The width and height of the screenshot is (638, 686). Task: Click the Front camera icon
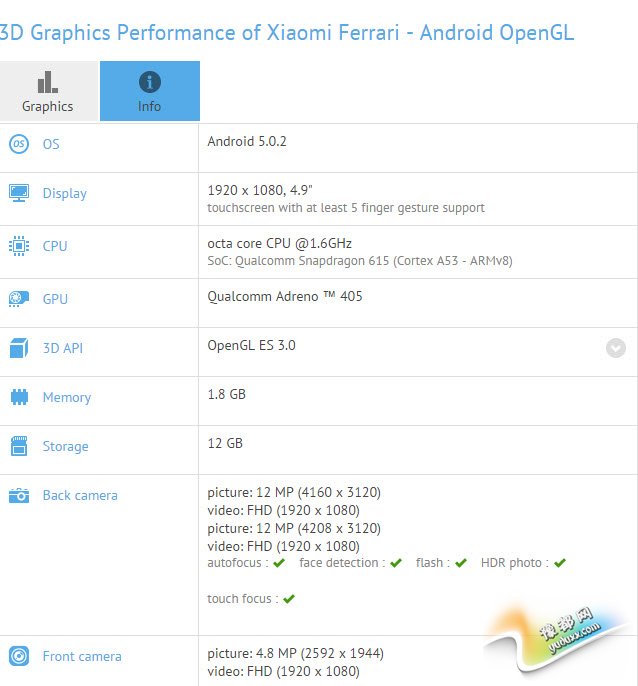[19, 656]
